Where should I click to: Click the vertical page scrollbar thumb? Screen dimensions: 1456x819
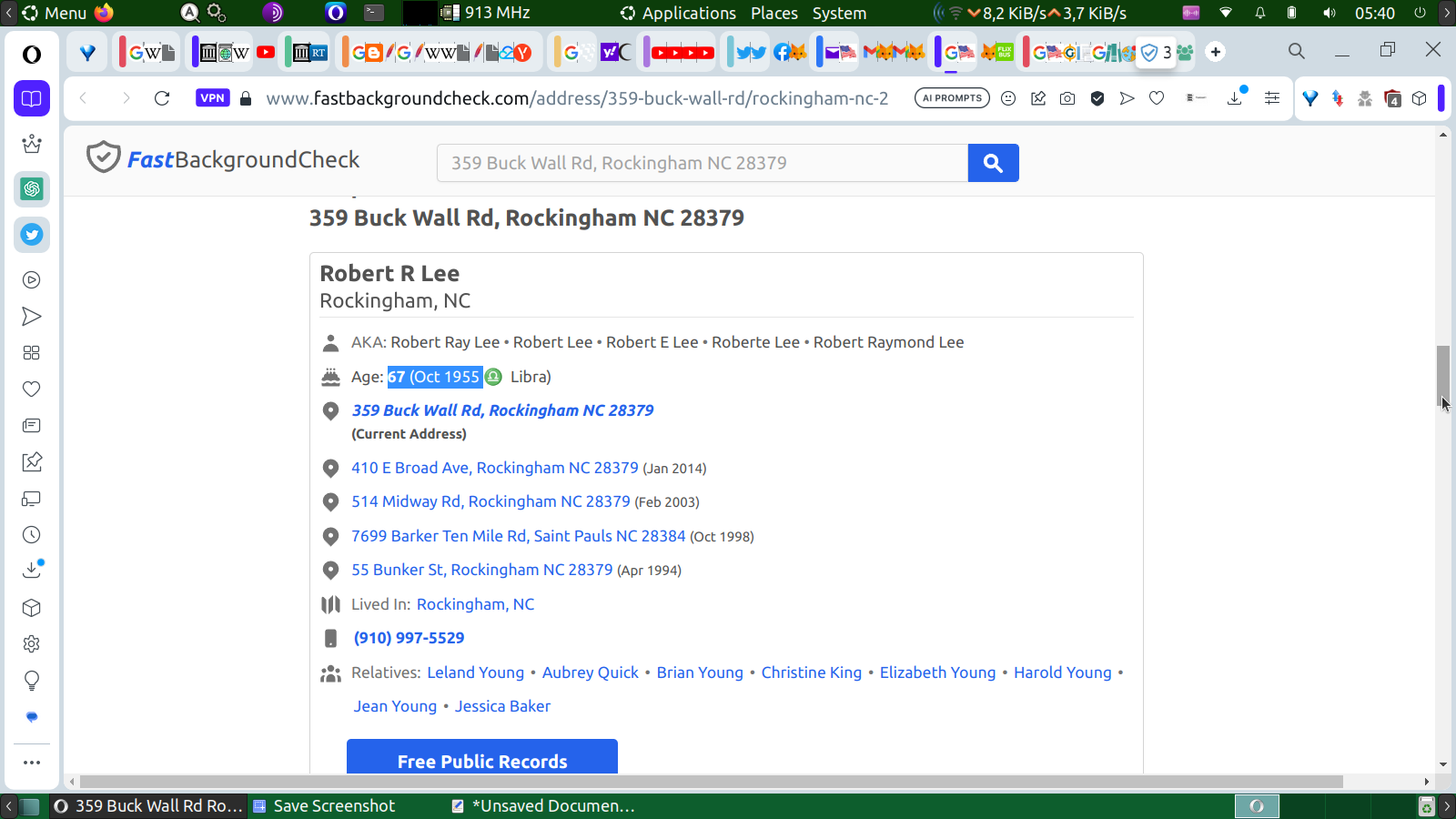click(1443, 376)
